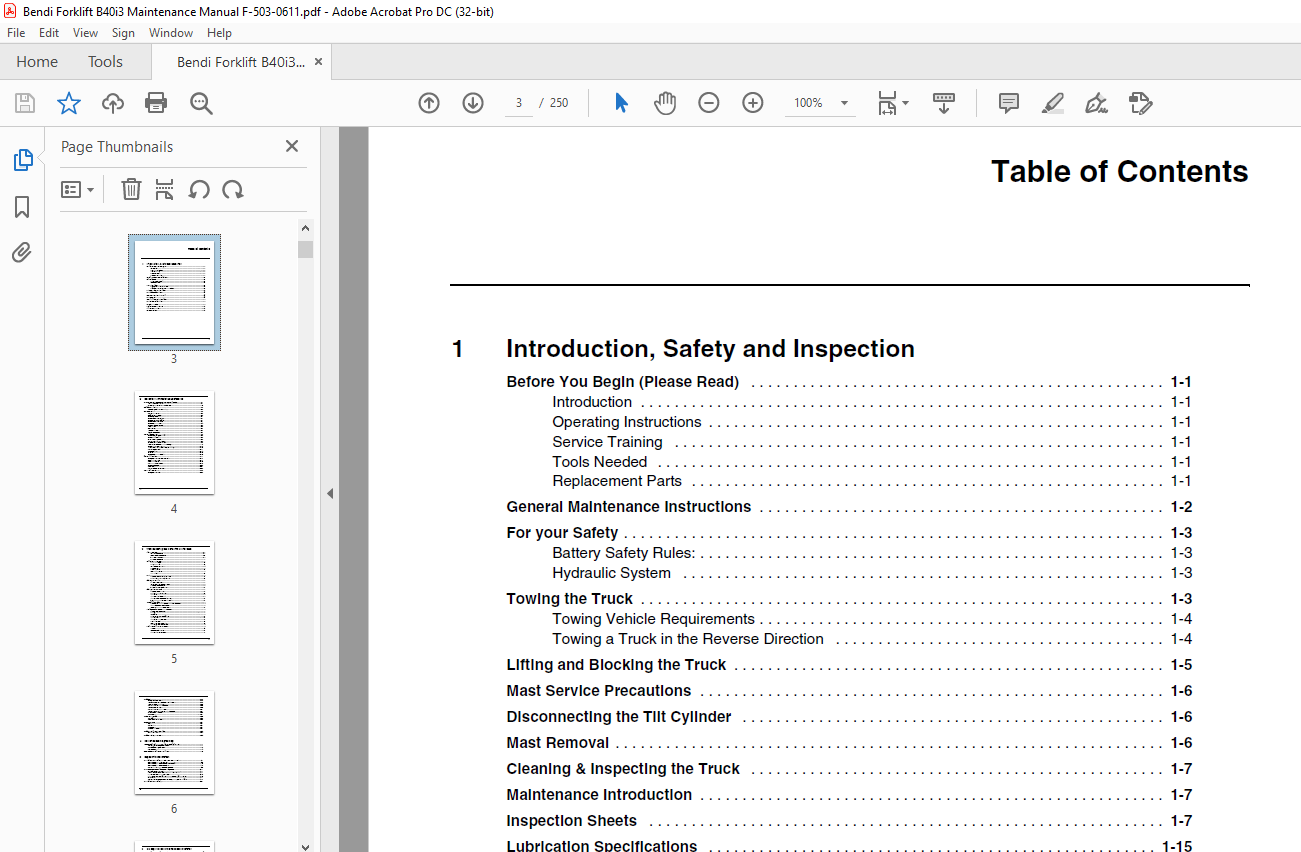Open the Sign menu

123,33
